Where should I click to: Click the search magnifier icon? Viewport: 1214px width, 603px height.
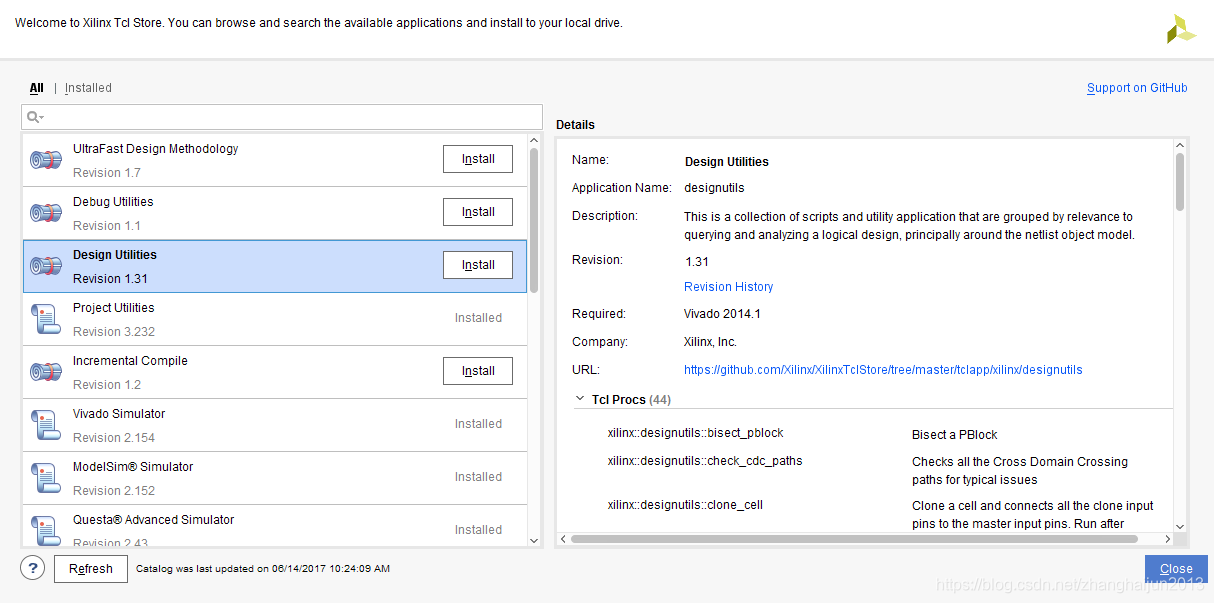click(32, 117)
